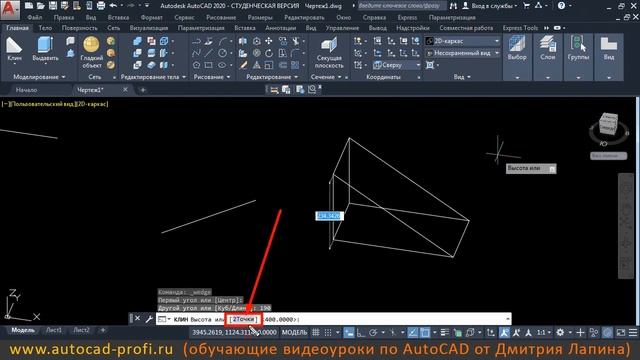Select the Circle tool in Рисование panel
This screenshot has width=640, height=360.
(x=222, y=53)
